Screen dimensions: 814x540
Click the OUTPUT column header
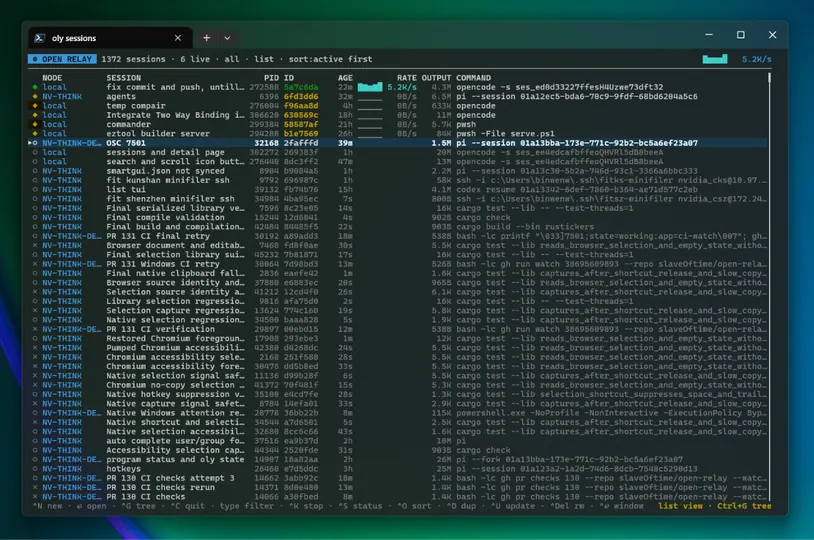point(436,78)
